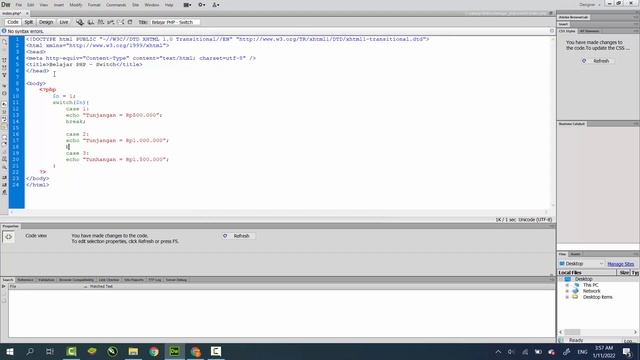Click the Recent Snippets coding toolbar icon
The width and height of the screenshot is (640, 360).
coord(4,159)
